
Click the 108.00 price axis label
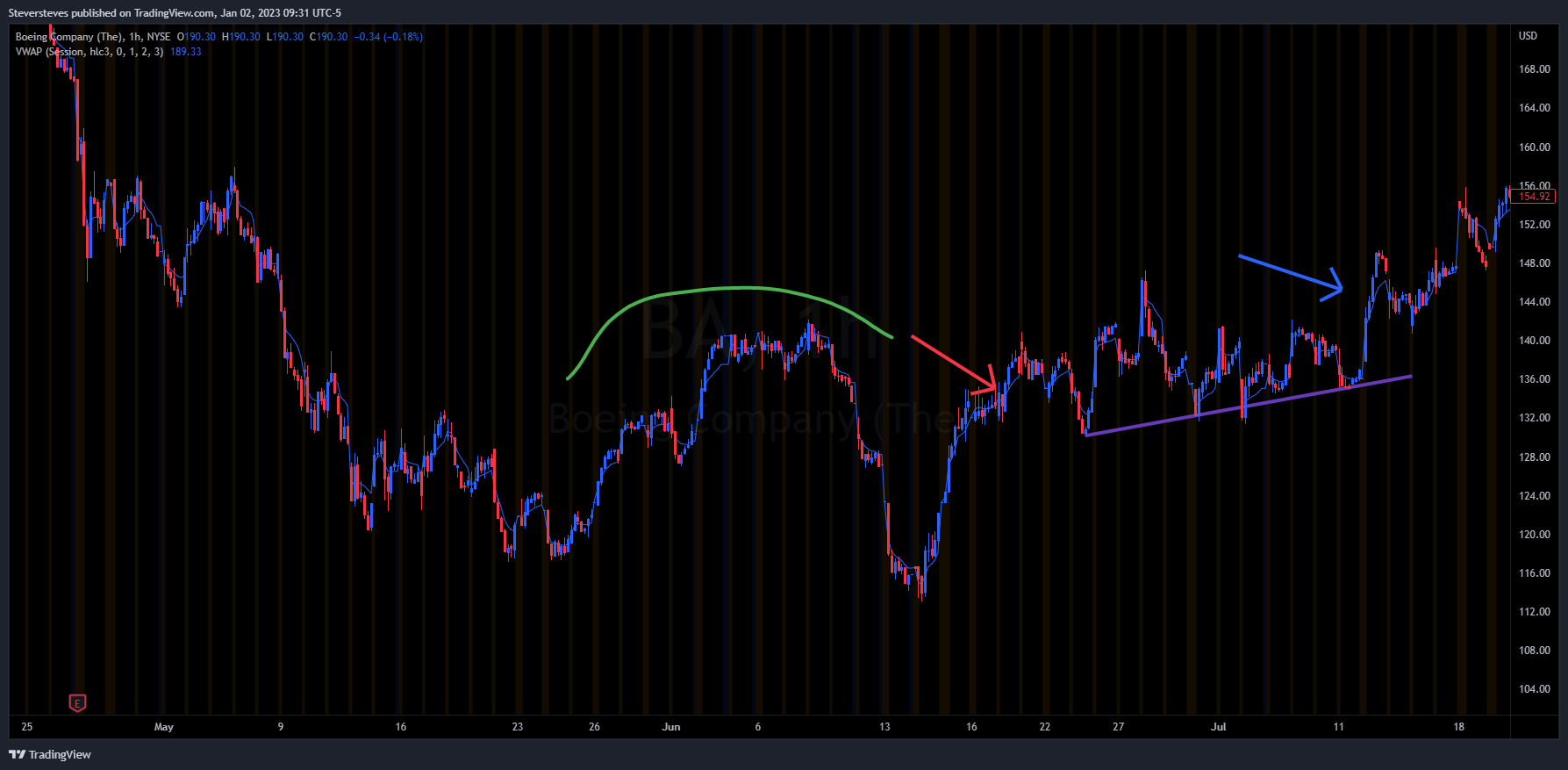pos(1534,651)
